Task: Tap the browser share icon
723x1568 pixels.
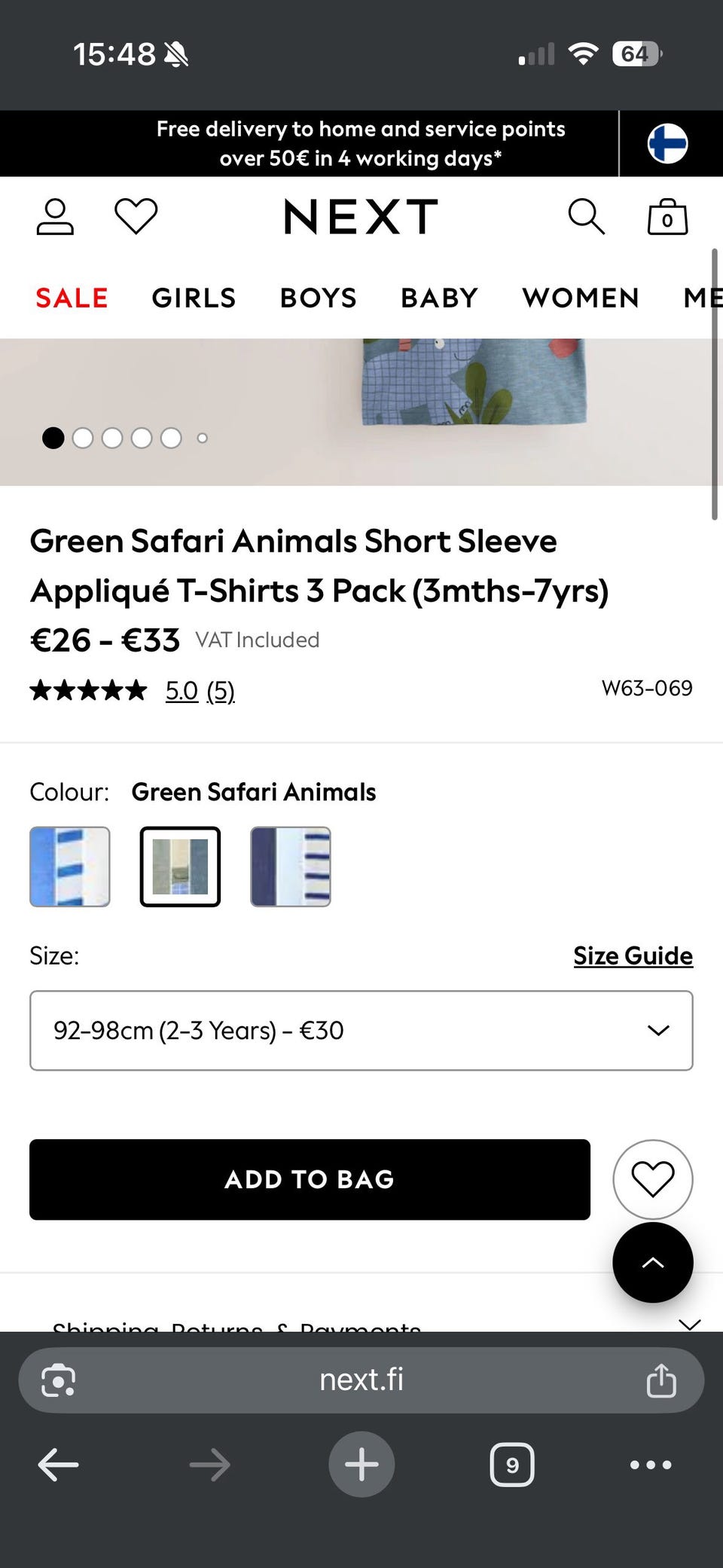Action: click(661, 1380)
